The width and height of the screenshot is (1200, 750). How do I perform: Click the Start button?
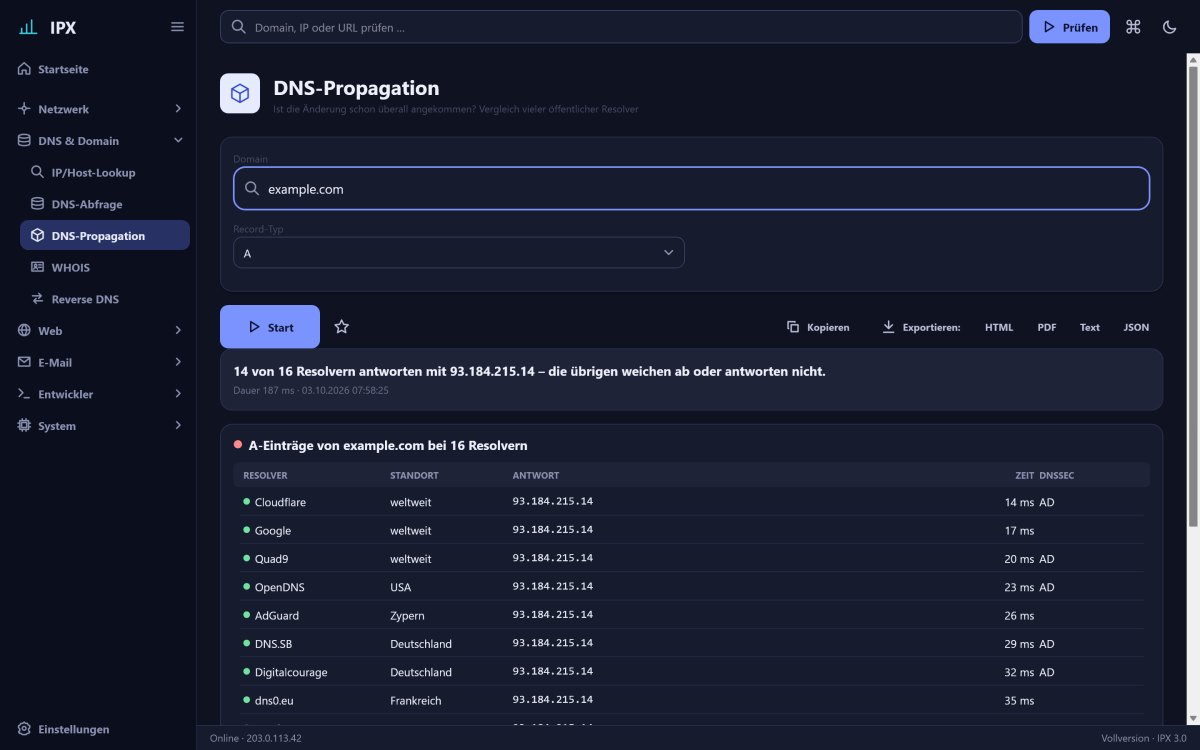pyautogui.click(x=270, y=327)
